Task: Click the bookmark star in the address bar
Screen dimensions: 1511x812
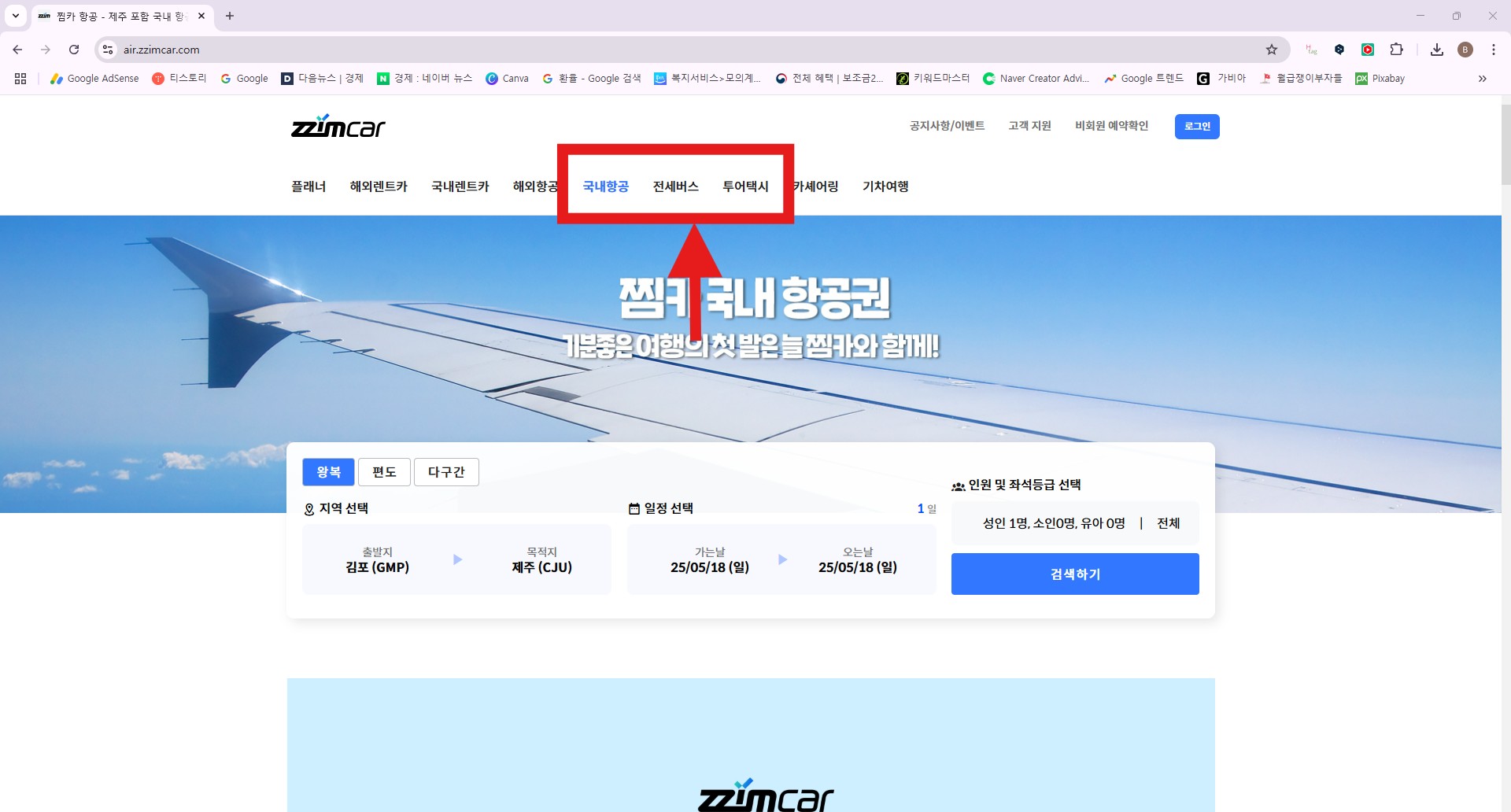Action: click(1272, 49)
